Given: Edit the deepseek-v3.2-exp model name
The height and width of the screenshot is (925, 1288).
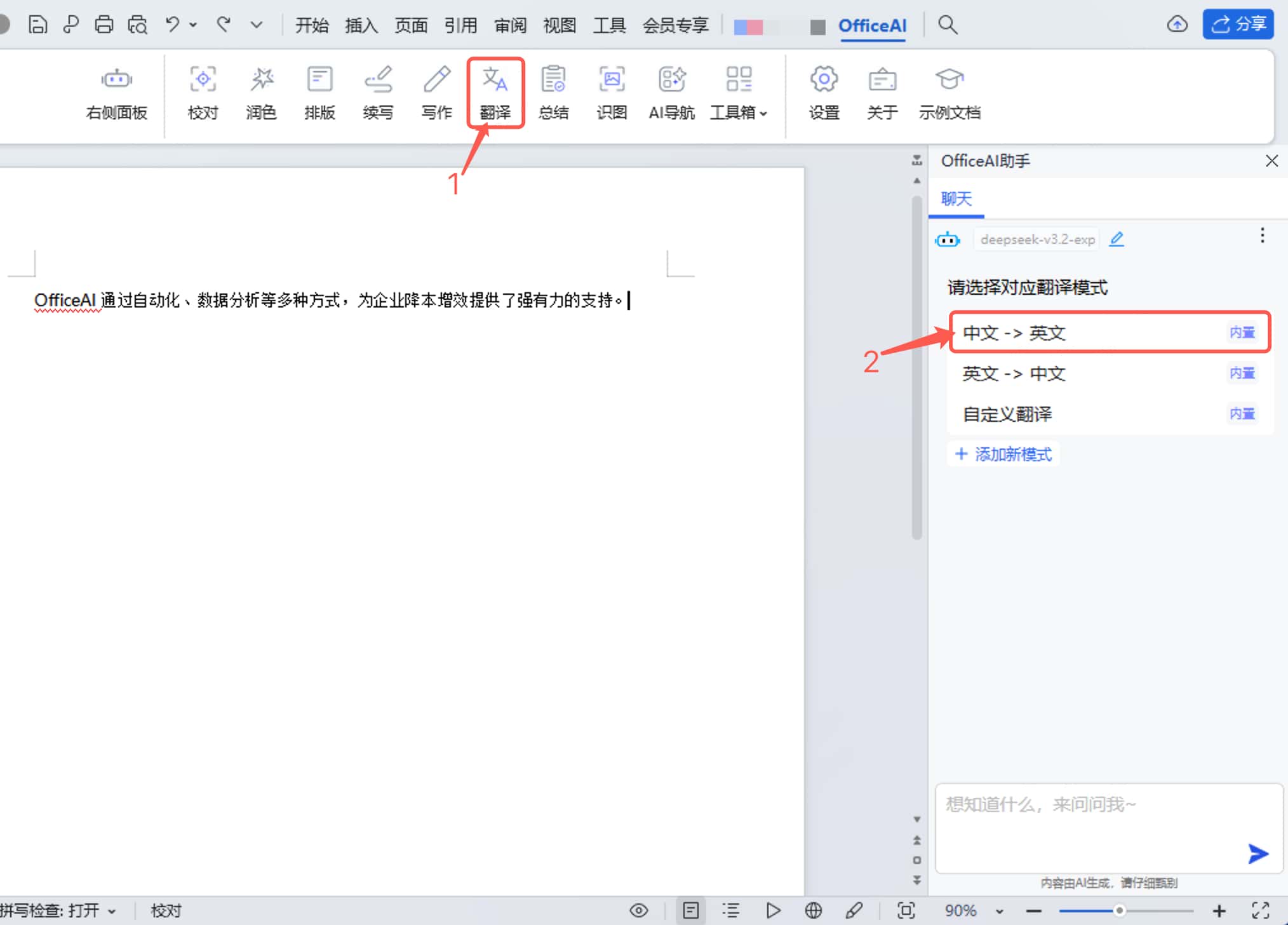Looking at the screenshot, I should (1117, 239).
